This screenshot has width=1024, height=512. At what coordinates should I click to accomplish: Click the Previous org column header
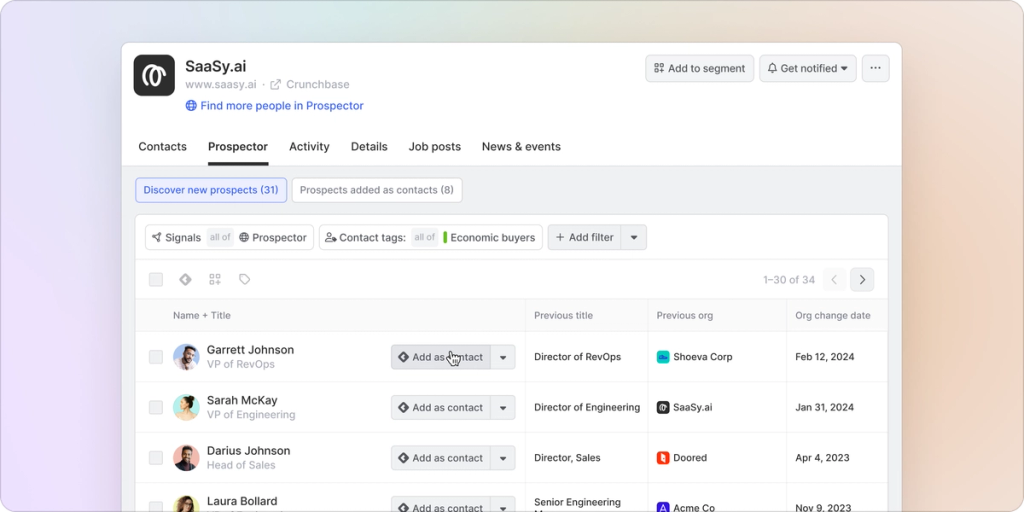coord(685,315)
